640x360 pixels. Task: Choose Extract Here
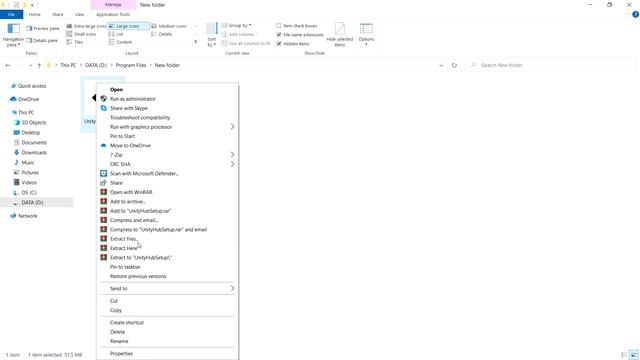[167, 248]
